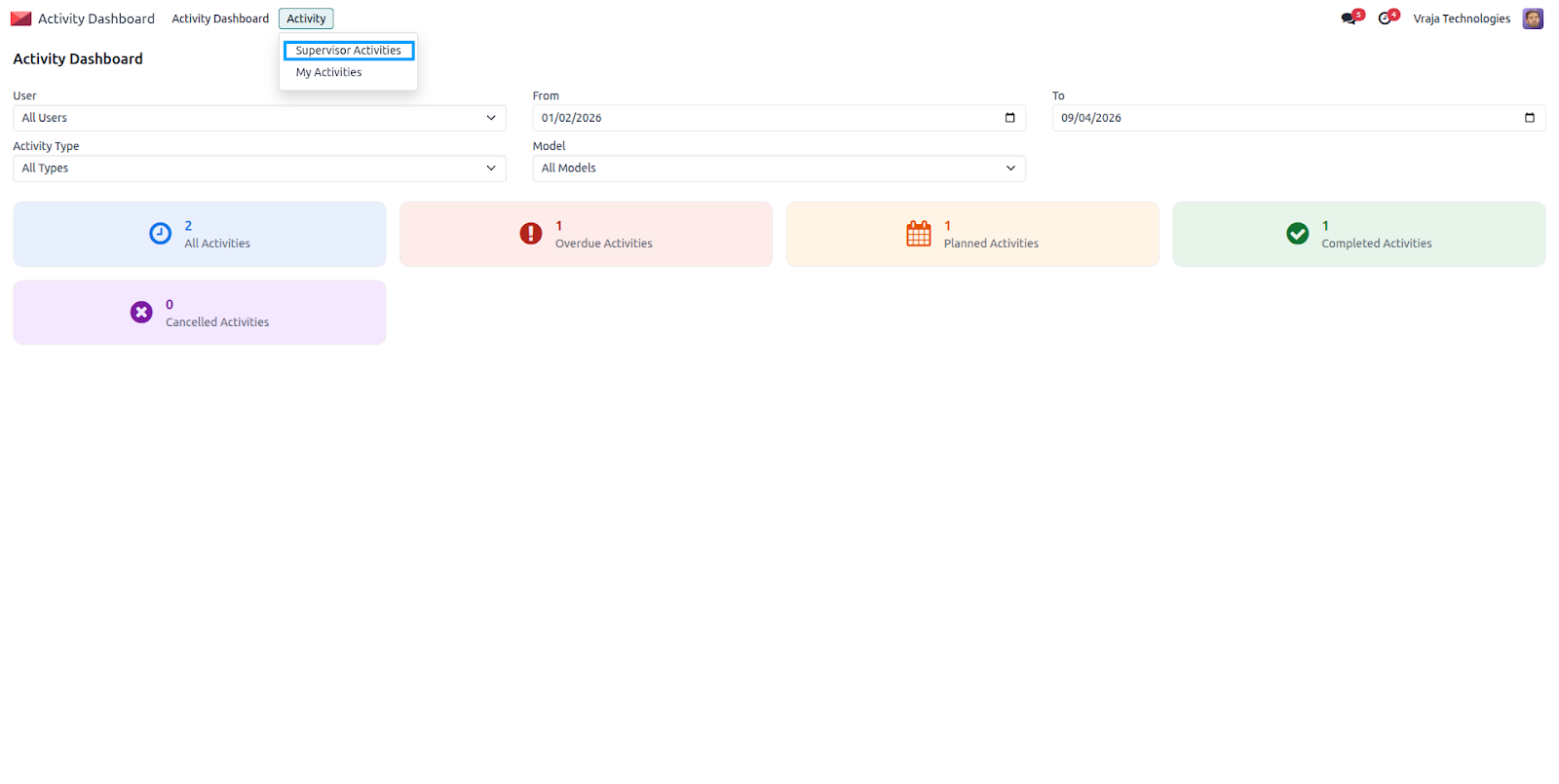The image size is (1559, 784).
Task: Open the From date calendar picker icon
Action: [x=1009, y=118]
